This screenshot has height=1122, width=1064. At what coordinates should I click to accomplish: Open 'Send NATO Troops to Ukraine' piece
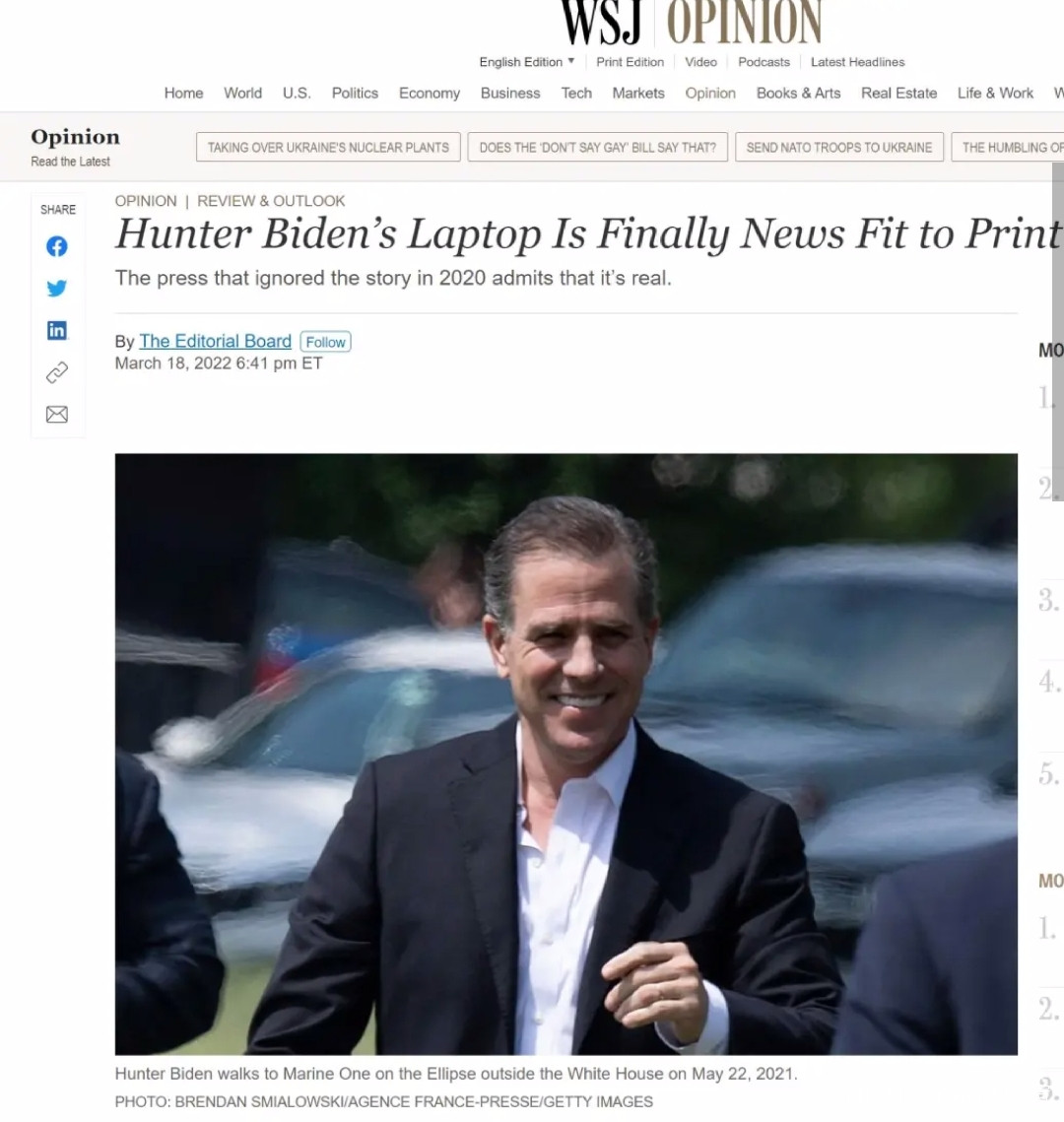click(x=839, y=147)
